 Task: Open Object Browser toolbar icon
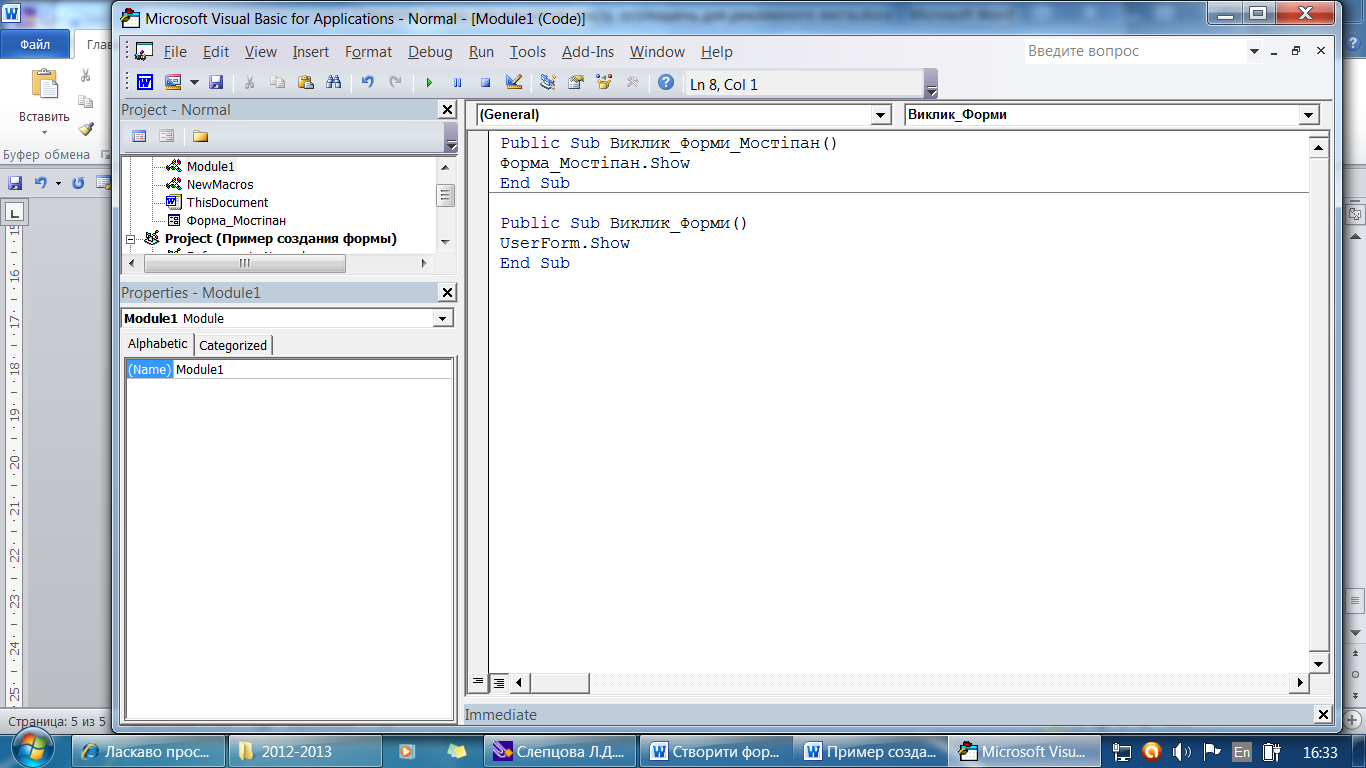[604, 83]
